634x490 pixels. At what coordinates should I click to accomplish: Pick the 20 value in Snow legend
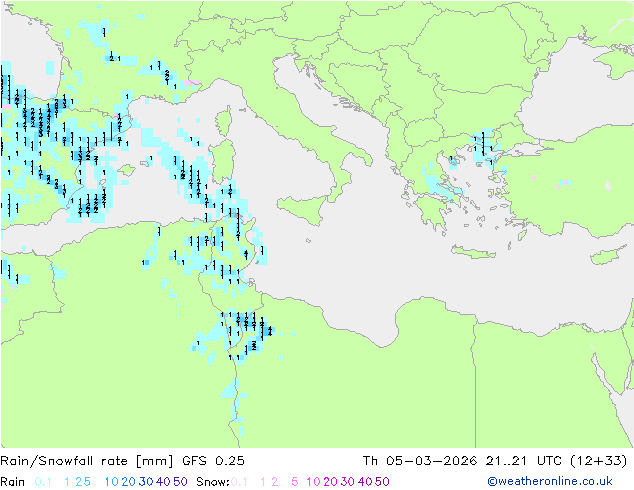(x=330, y=482)
